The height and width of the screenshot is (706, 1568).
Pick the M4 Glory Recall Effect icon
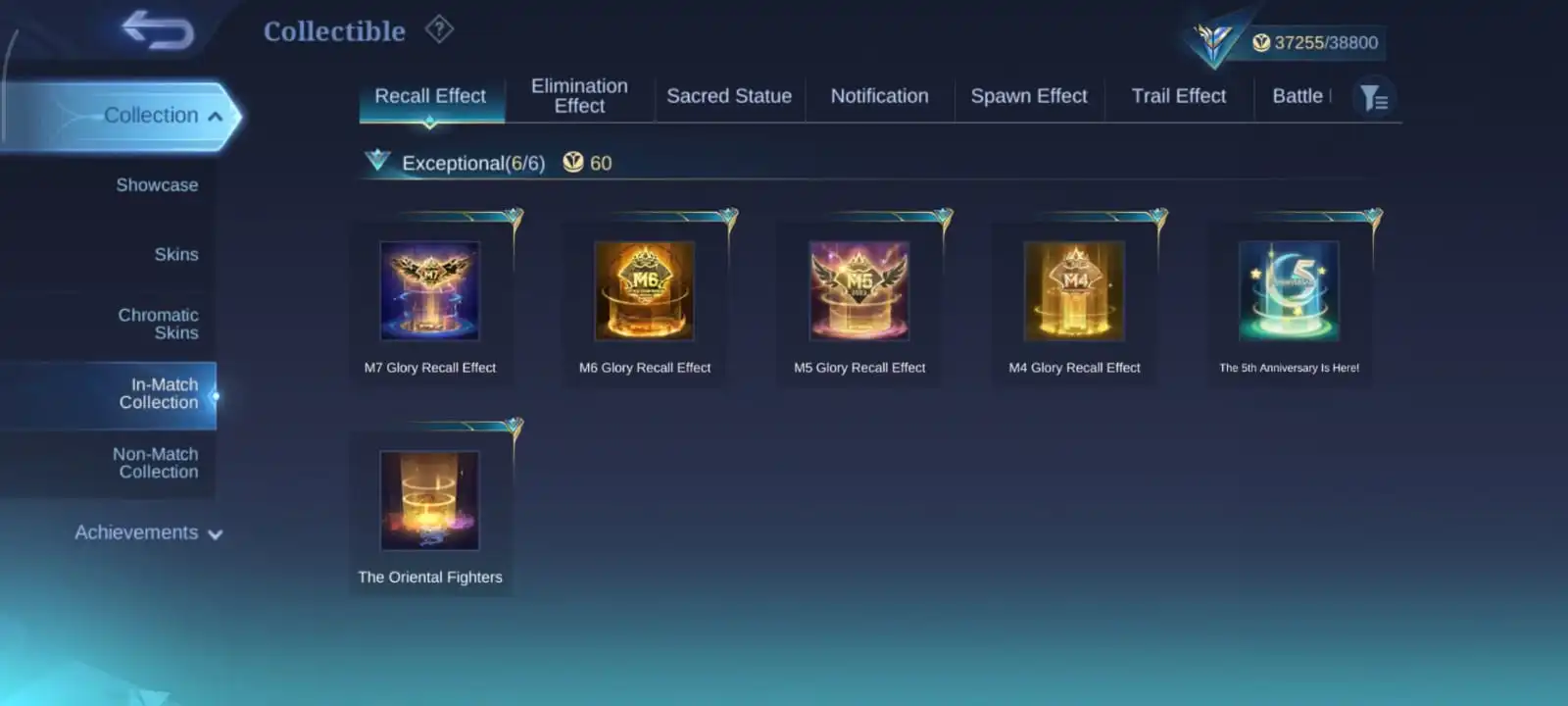coord(1074,291)
